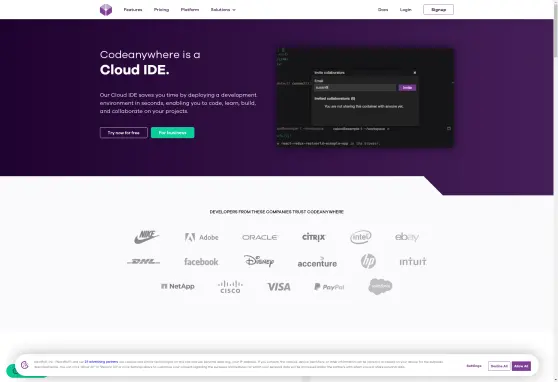Viewport: 558px width, 382px height.
Task: Click the Cisco logo
Action: point(230,287)
